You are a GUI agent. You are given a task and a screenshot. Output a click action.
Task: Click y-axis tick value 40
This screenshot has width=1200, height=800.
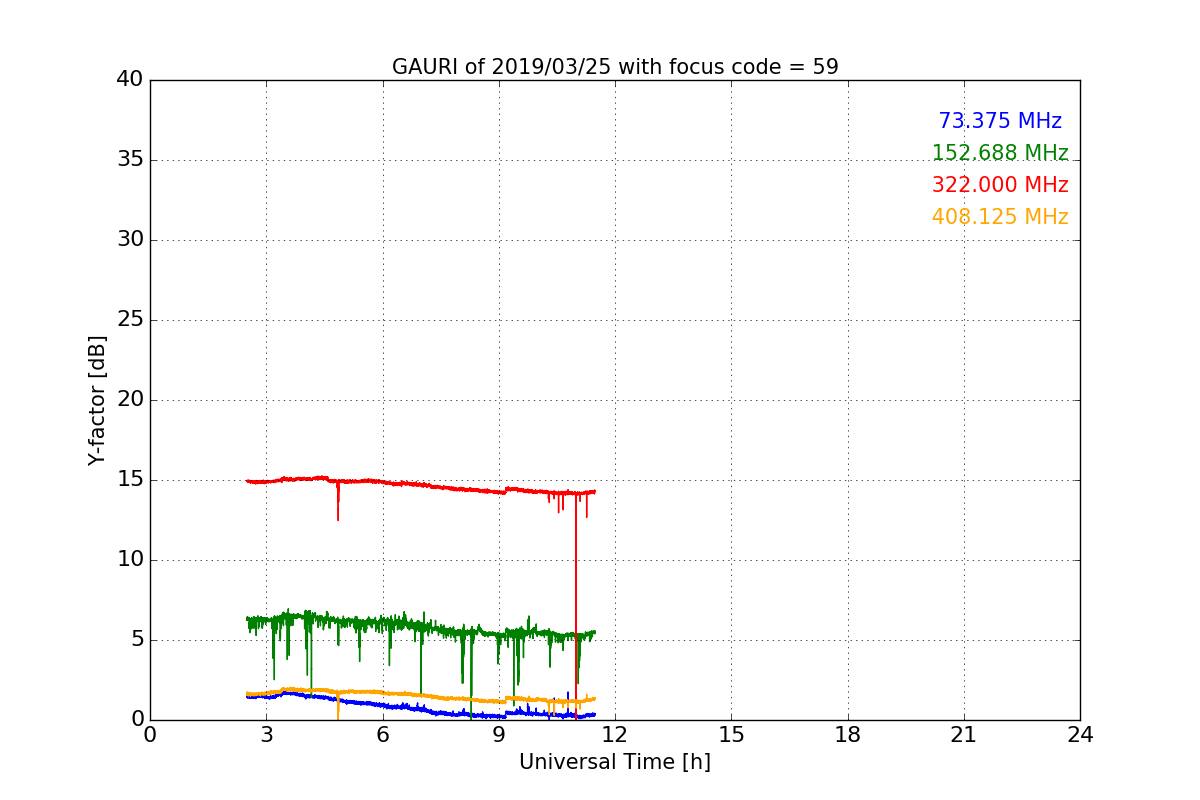[x=130, y=80]
